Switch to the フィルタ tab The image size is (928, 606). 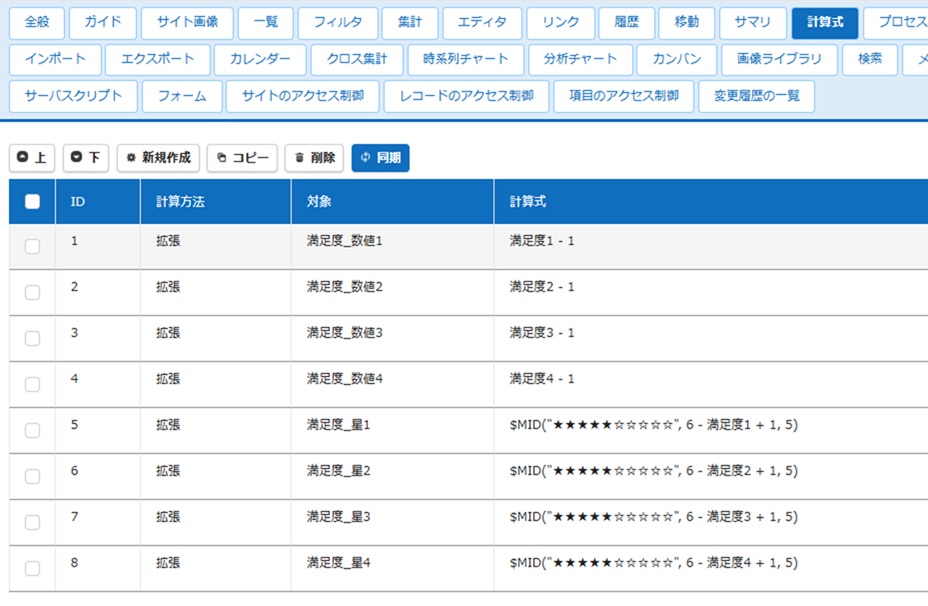[x=338, y=22]
